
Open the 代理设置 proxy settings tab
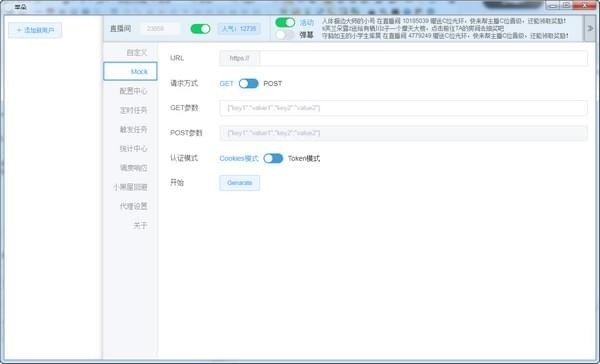[130, 206]
